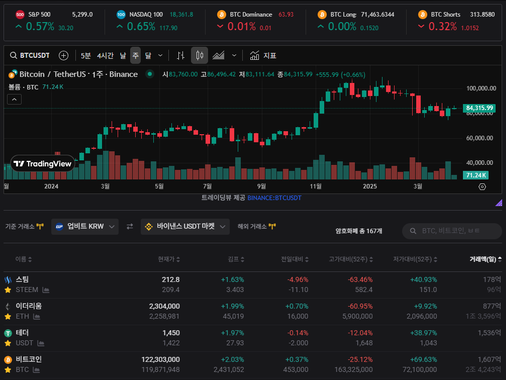
Task: Select the 달 (month) interval
Action: point(148,56)
